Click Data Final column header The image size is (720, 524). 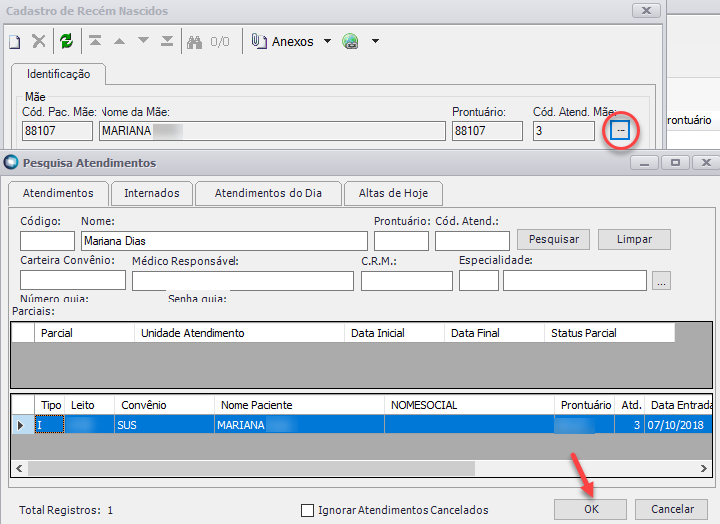coord(495,333)
